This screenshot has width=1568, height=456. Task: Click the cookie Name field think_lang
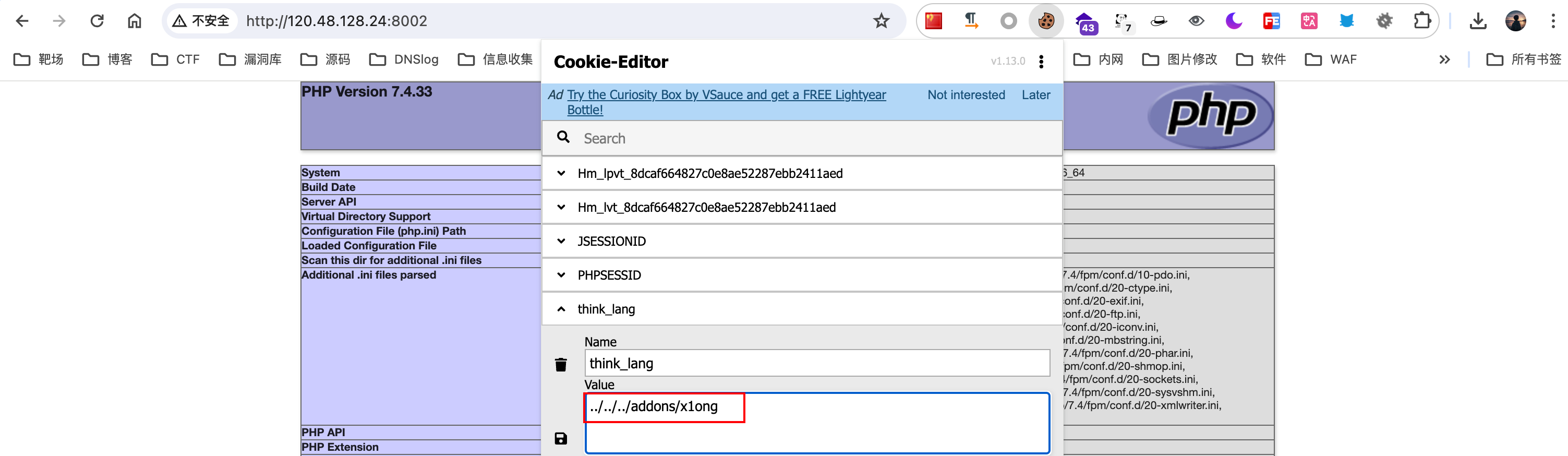(817, 364)
